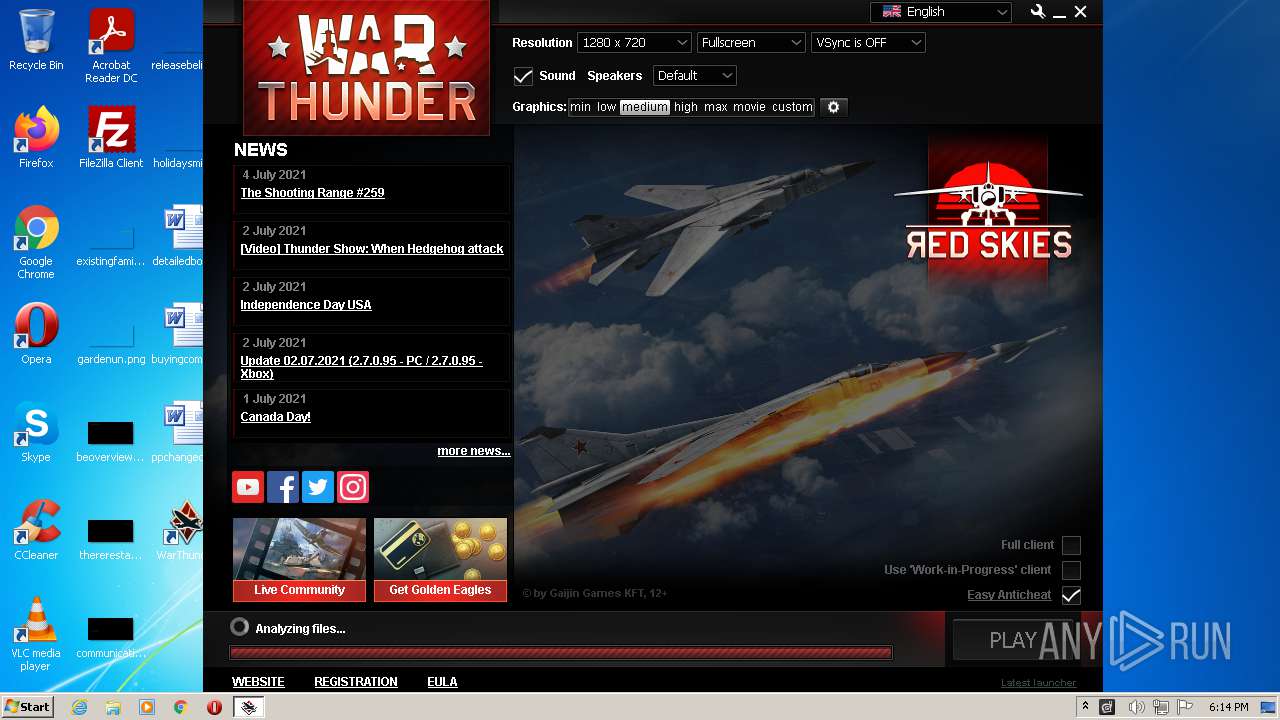Enable Use 'Work-in-Progress' client checkbox
This screenshot has width=1280, height=720.
click(x=1071, y=570)
